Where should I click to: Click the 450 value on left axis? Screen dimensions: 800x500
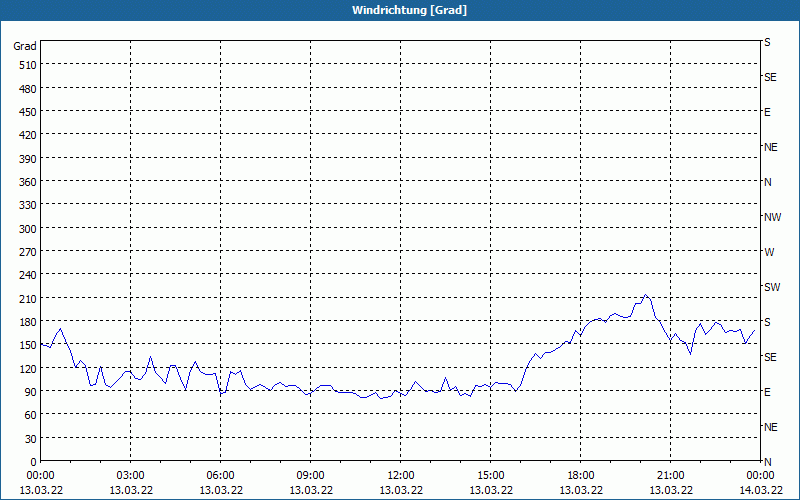pyautogui.click(x=28, y=112)
